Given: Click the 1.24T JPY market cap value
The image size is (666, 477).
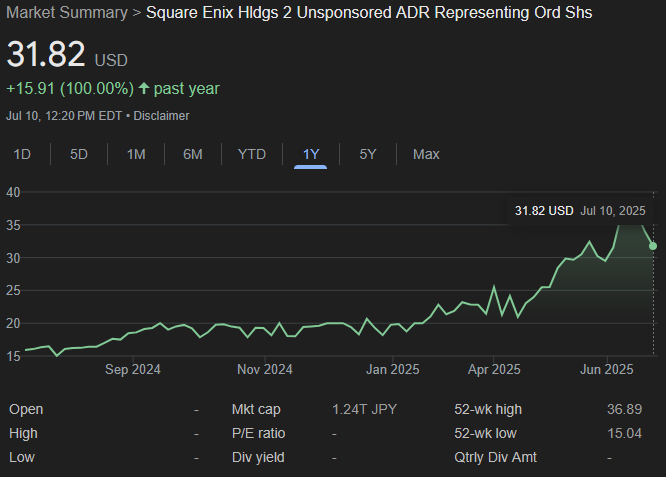Looking at the screenshot, I should click(x=364, y=409).
